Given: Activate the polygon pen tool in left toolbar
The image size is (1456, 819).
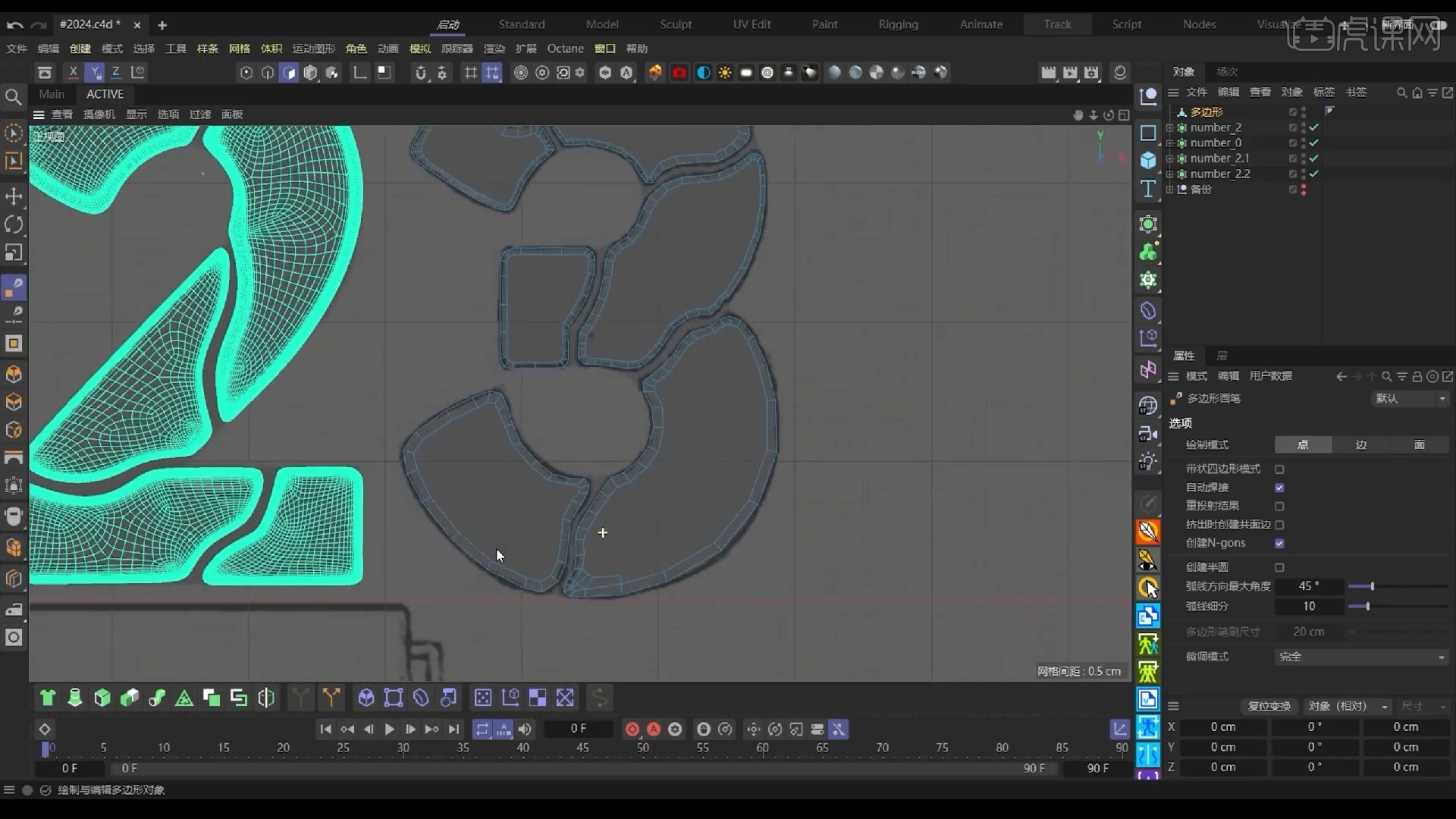Looking at the screenshot, I should click(14, 288).
